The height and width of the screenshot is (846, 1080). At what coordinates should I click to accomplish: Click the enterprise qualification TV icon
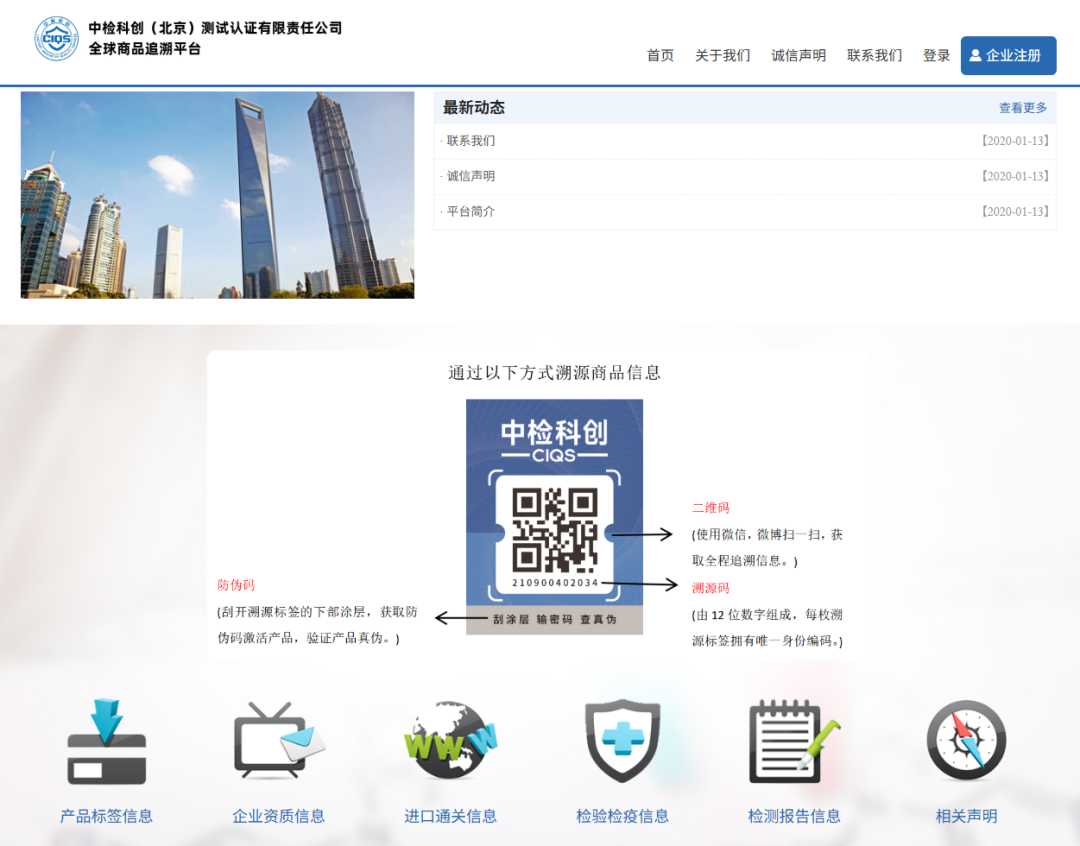pos(278,742)
